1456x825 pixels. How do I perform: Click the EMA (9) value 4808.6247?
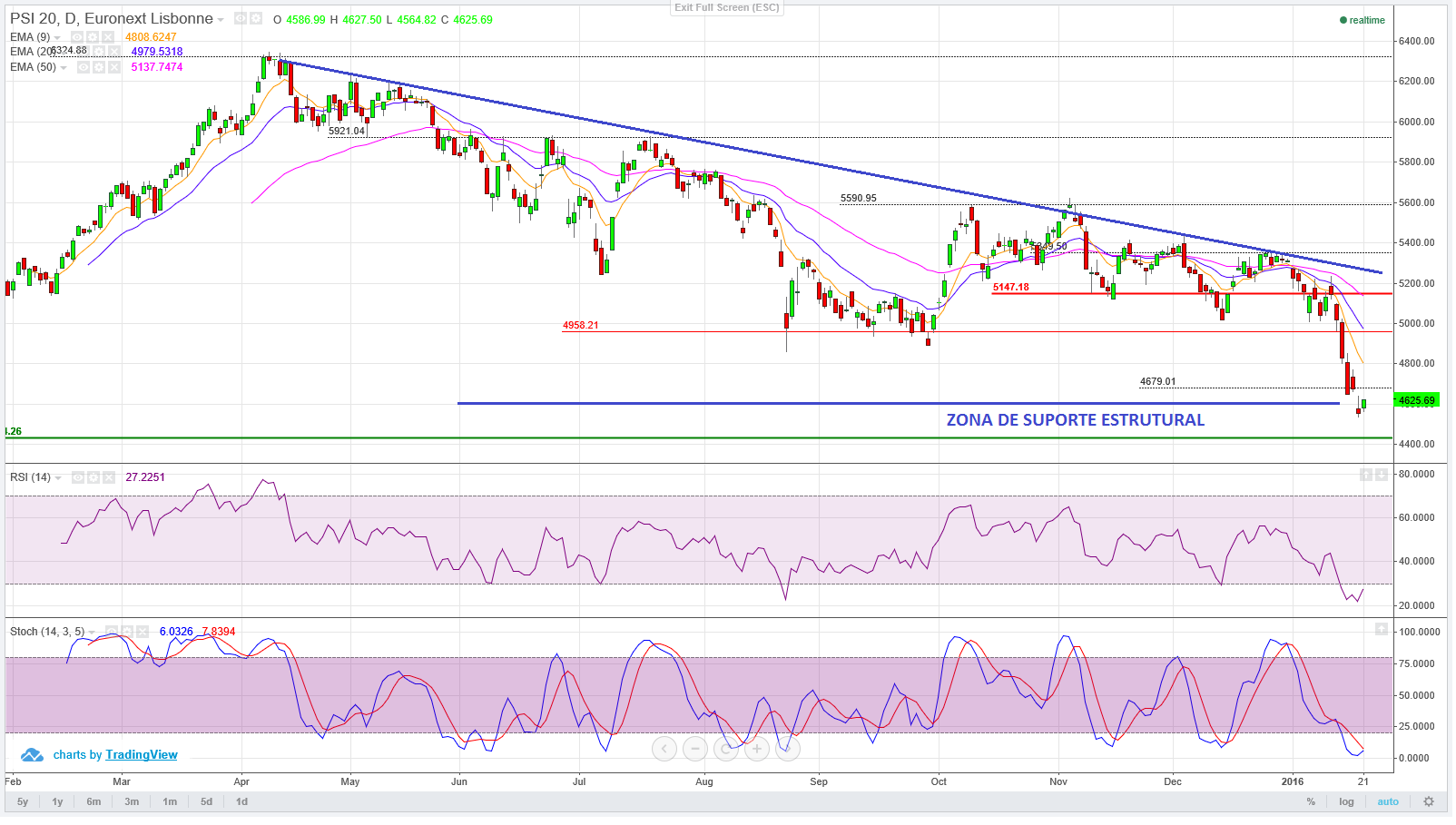[x=151, y=37]
